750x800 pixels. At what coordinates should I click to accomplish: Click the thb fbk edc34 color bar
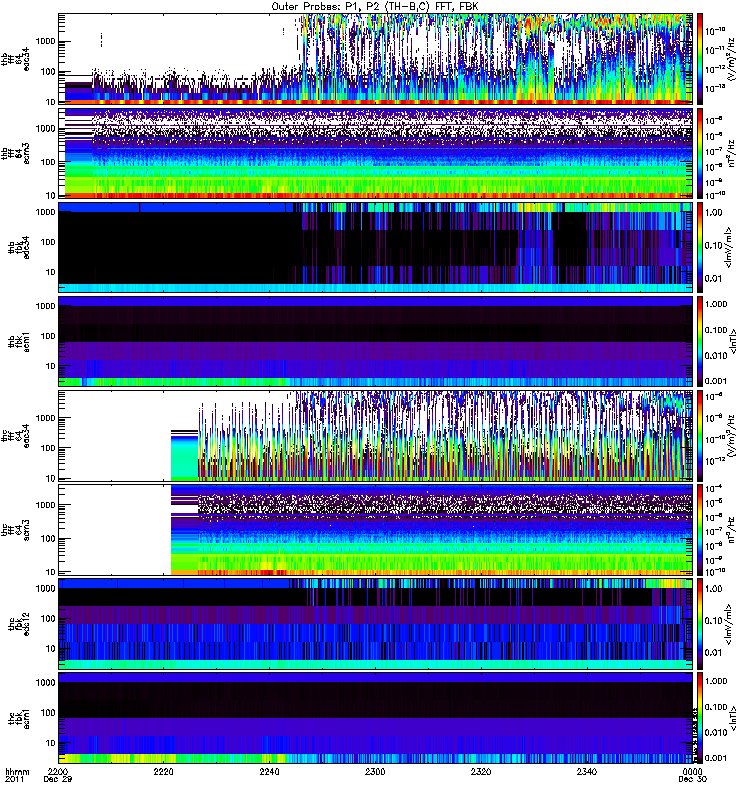700,247
